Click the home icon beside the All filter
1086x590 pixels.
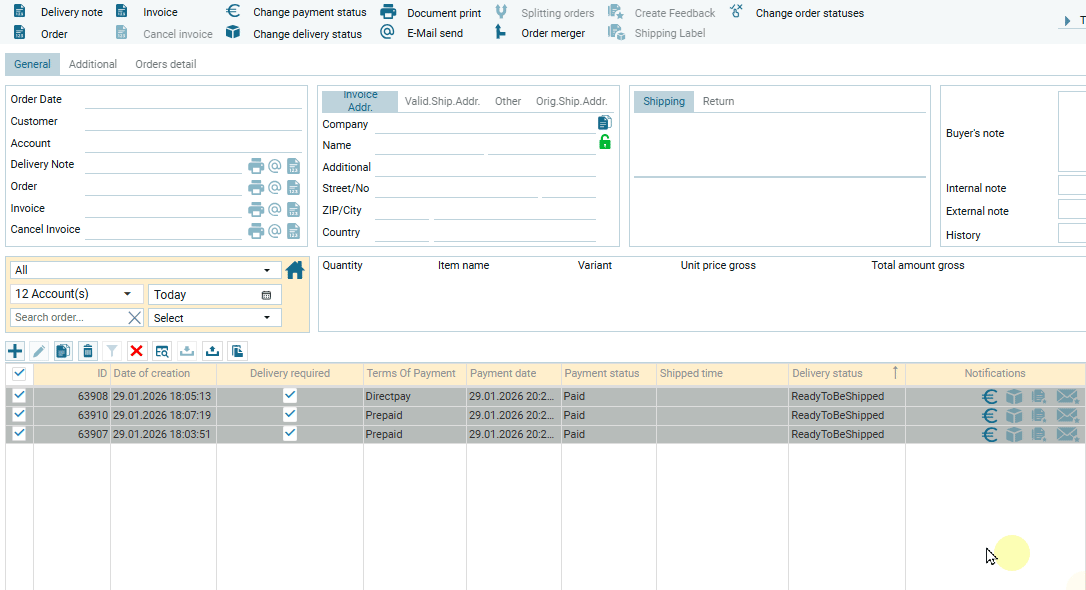(x=295, y=270)
